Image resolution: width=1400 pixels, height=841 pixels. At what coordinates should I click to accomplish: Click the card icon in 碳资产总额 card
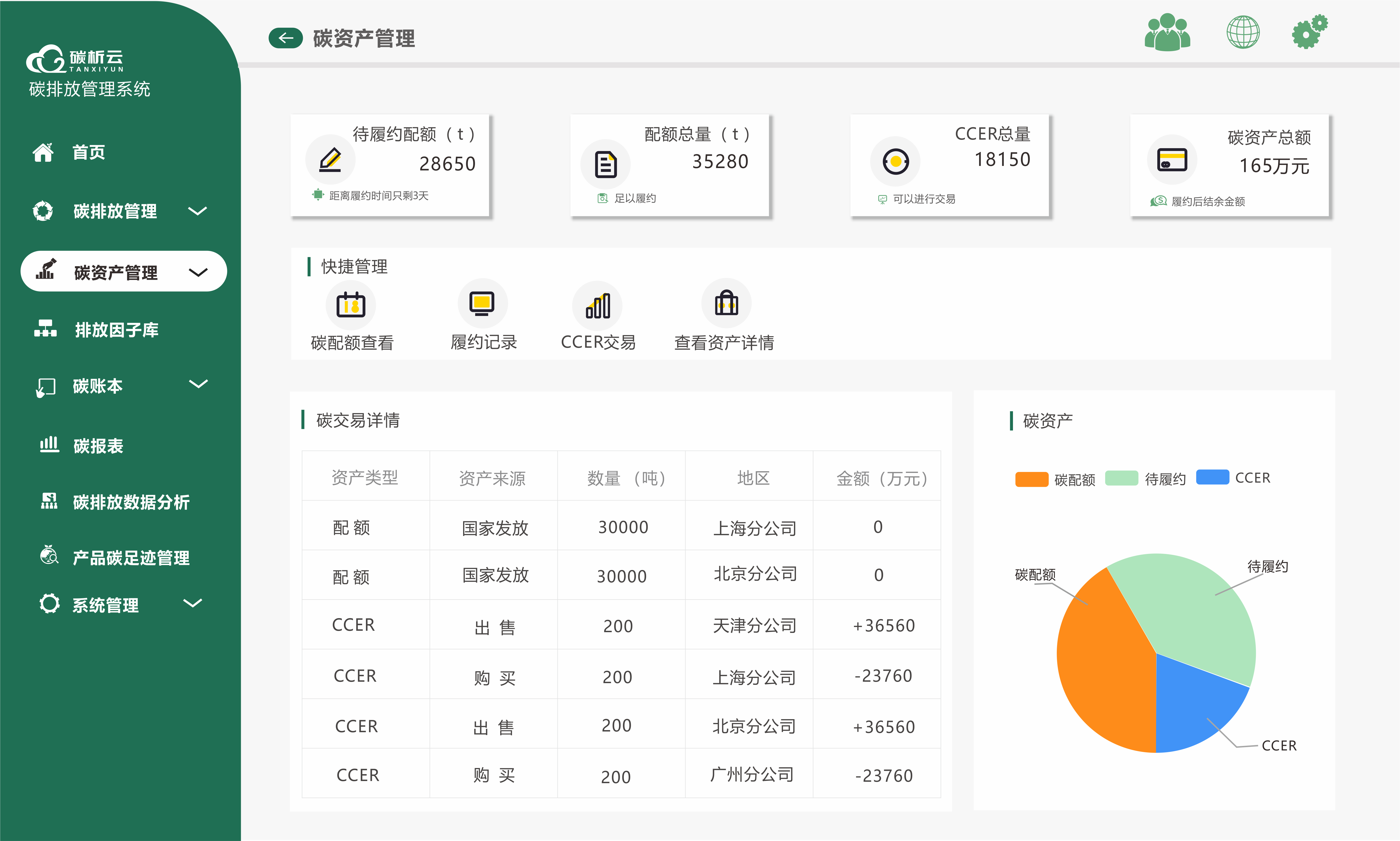tap(1172, 159)
